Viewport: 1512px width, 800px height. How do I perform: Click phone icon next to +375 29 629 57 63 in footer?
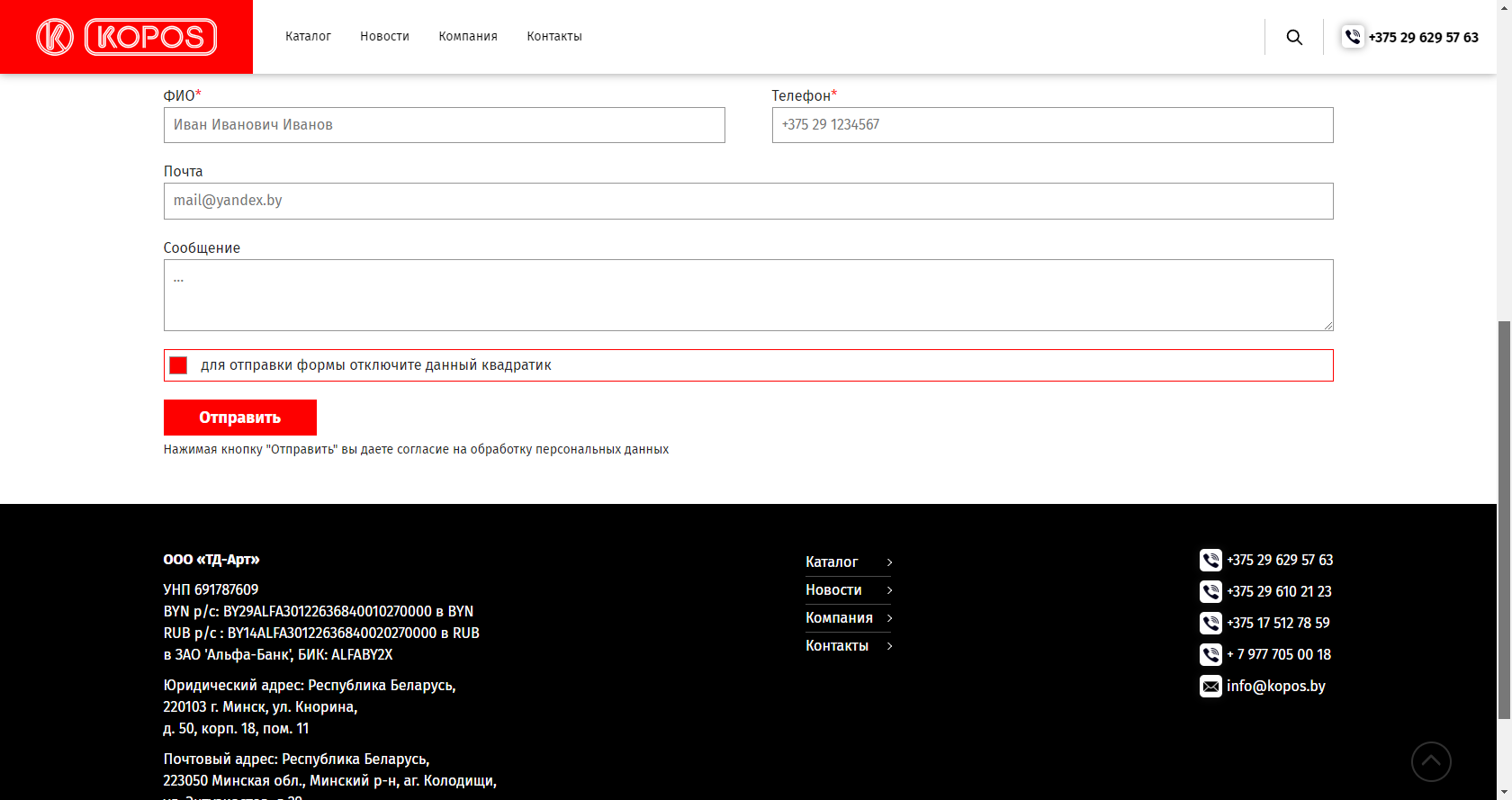[1210, 561]
